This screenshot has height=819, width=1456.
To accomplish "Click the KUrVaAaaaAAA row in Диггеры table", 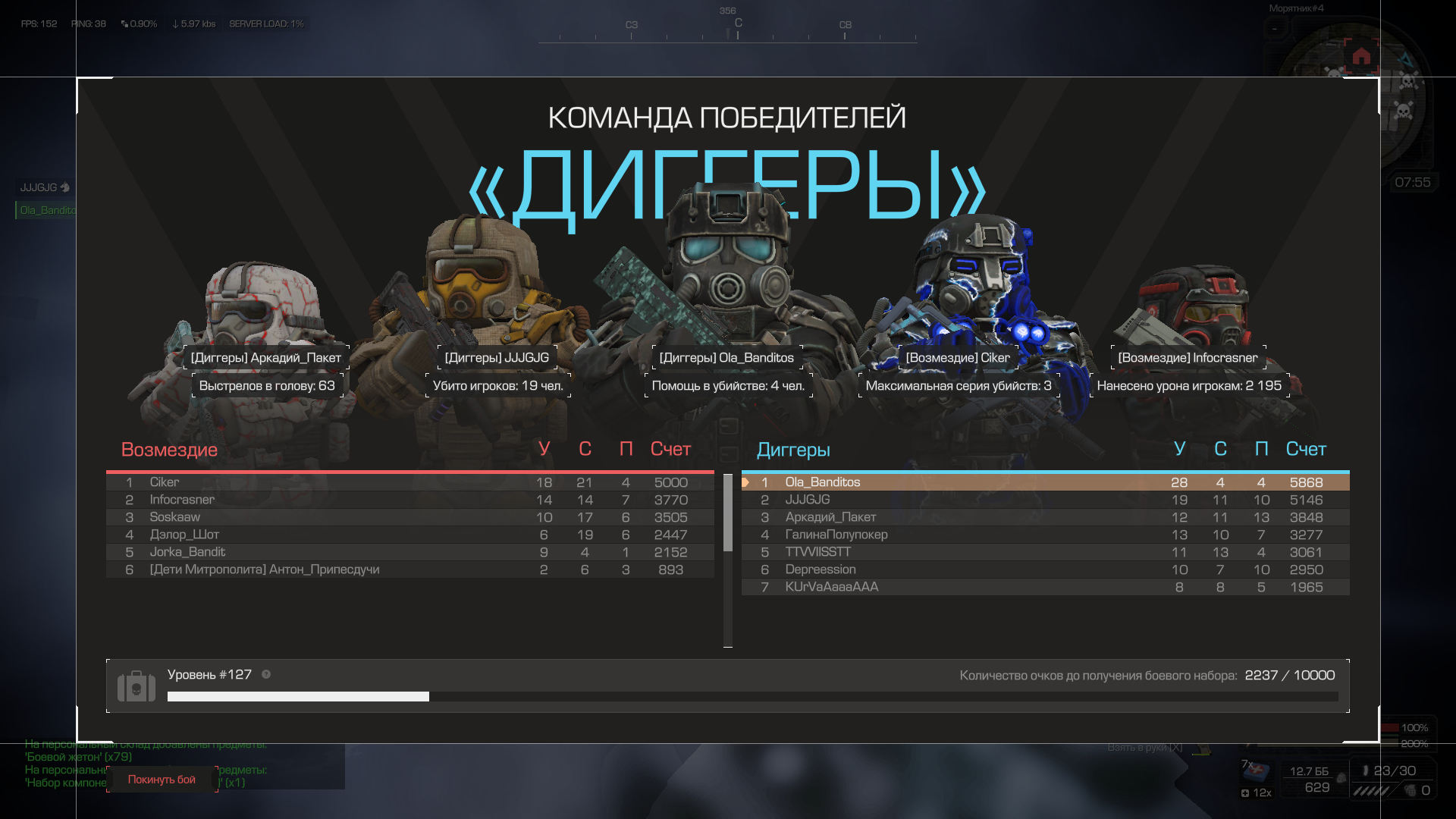I will pyautogui.click(x=1045, y=587).
